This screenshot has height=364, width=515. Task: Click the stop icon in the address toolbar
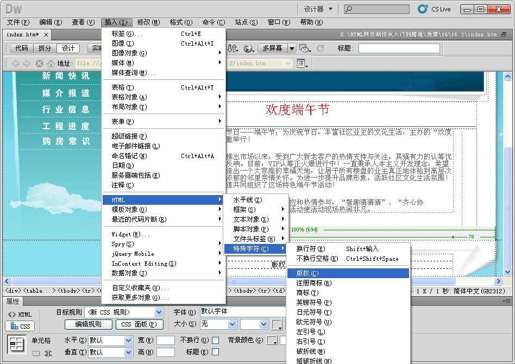39,63
